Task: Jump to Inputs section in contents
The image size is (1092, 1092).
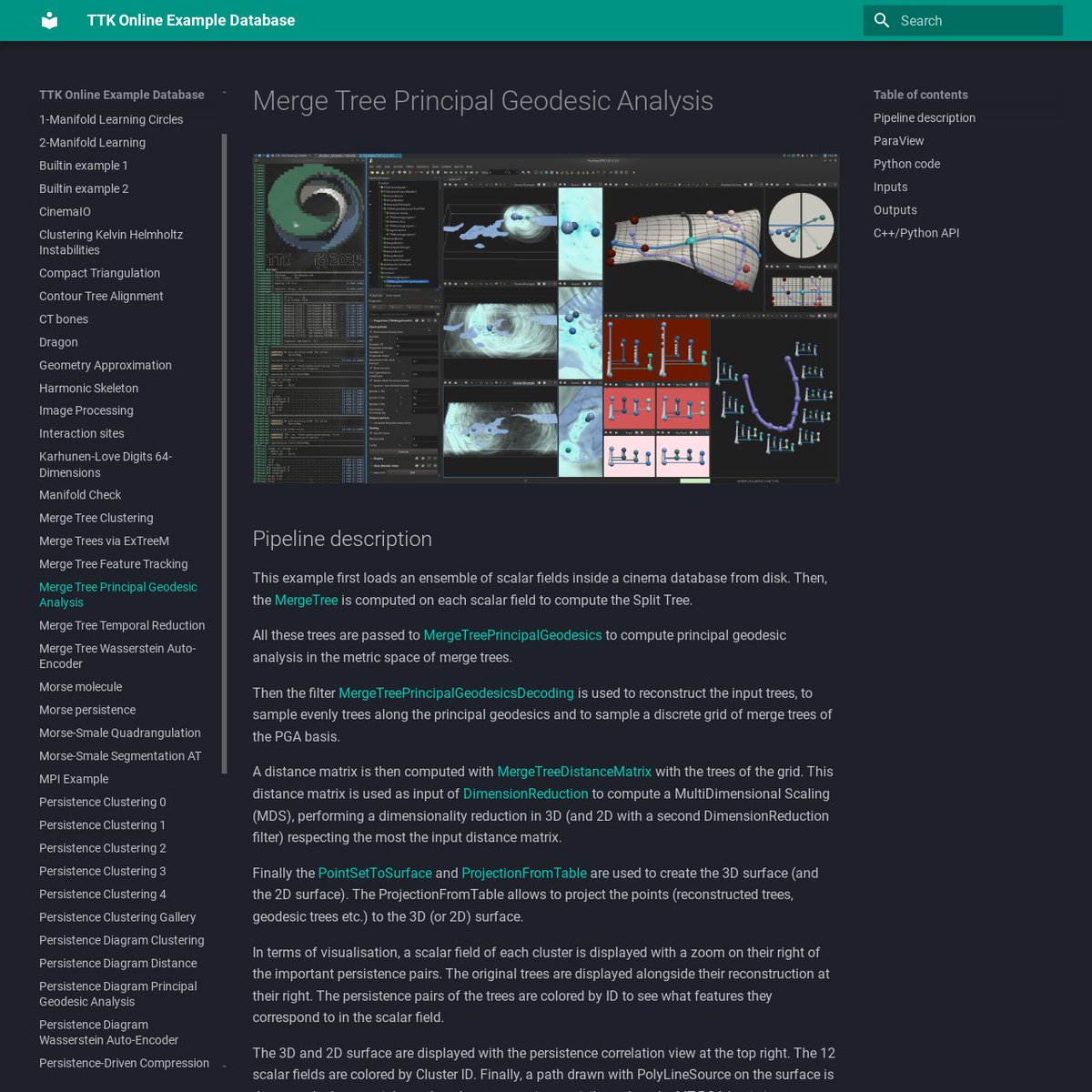Action: click(890, 187)
